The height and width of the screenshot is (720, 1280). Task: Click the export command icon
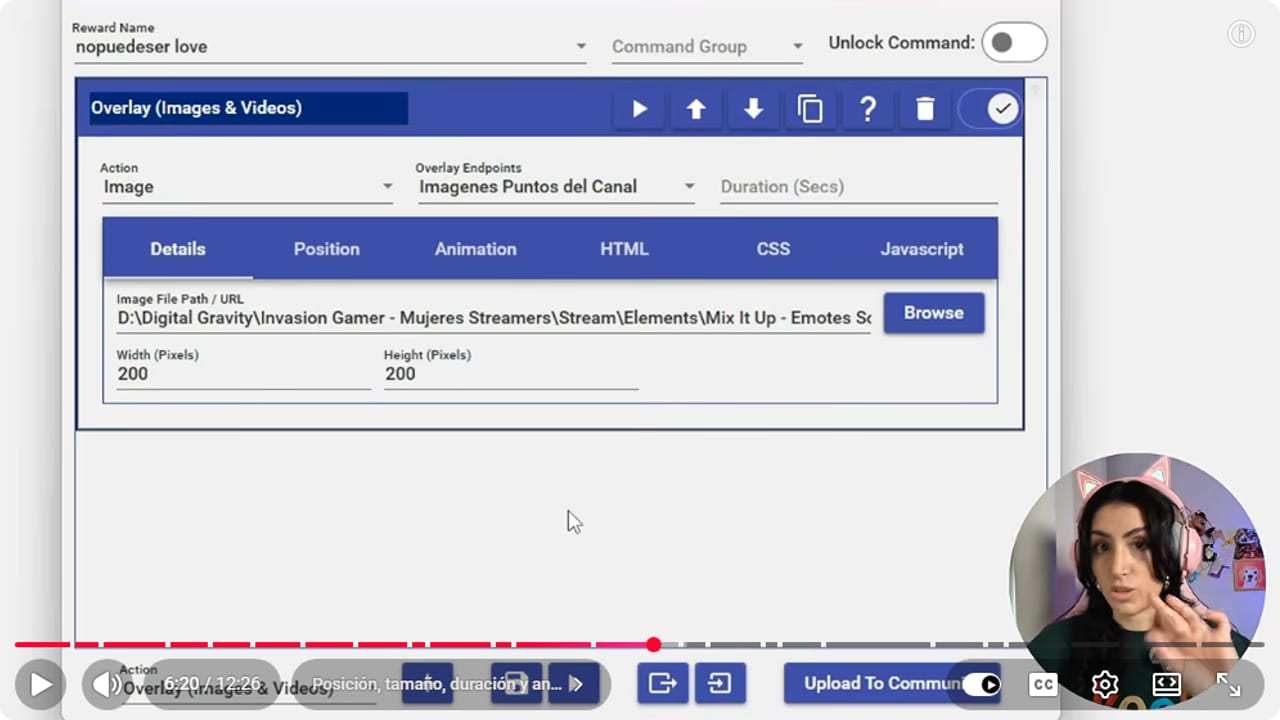pyautogui.click(x=662, y=683)
